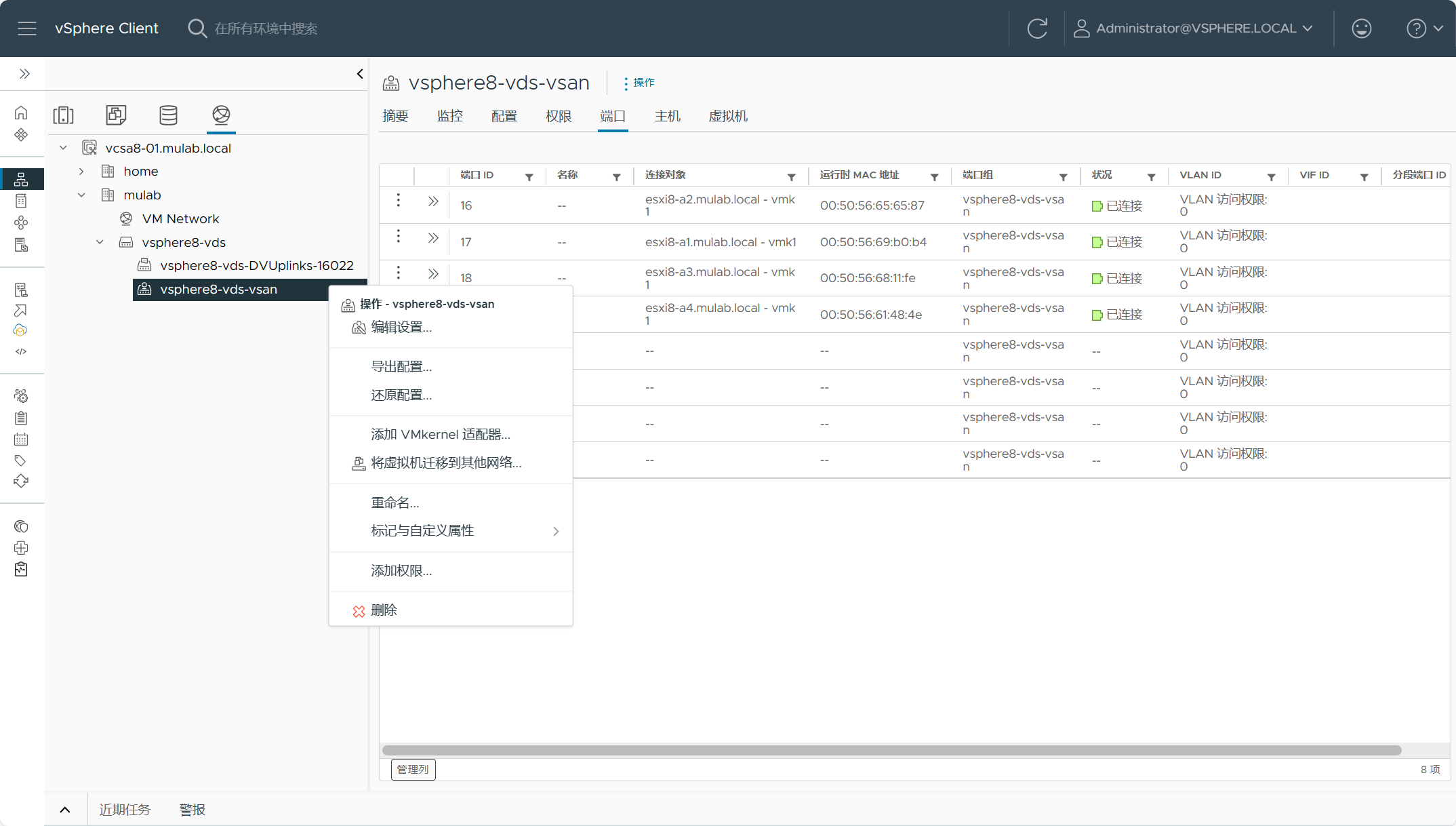
Task: Select VM Network in the tree
Action: pos(180,218)
